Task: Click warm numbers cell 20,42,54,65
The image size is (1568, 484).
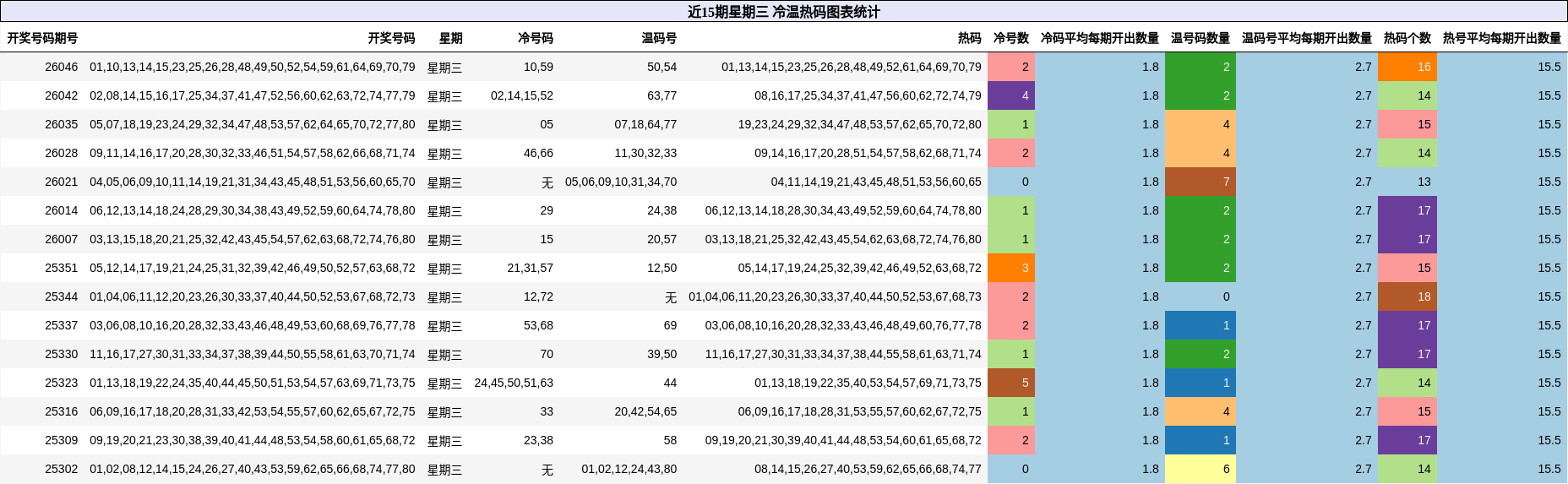Action: pos(645,411)
